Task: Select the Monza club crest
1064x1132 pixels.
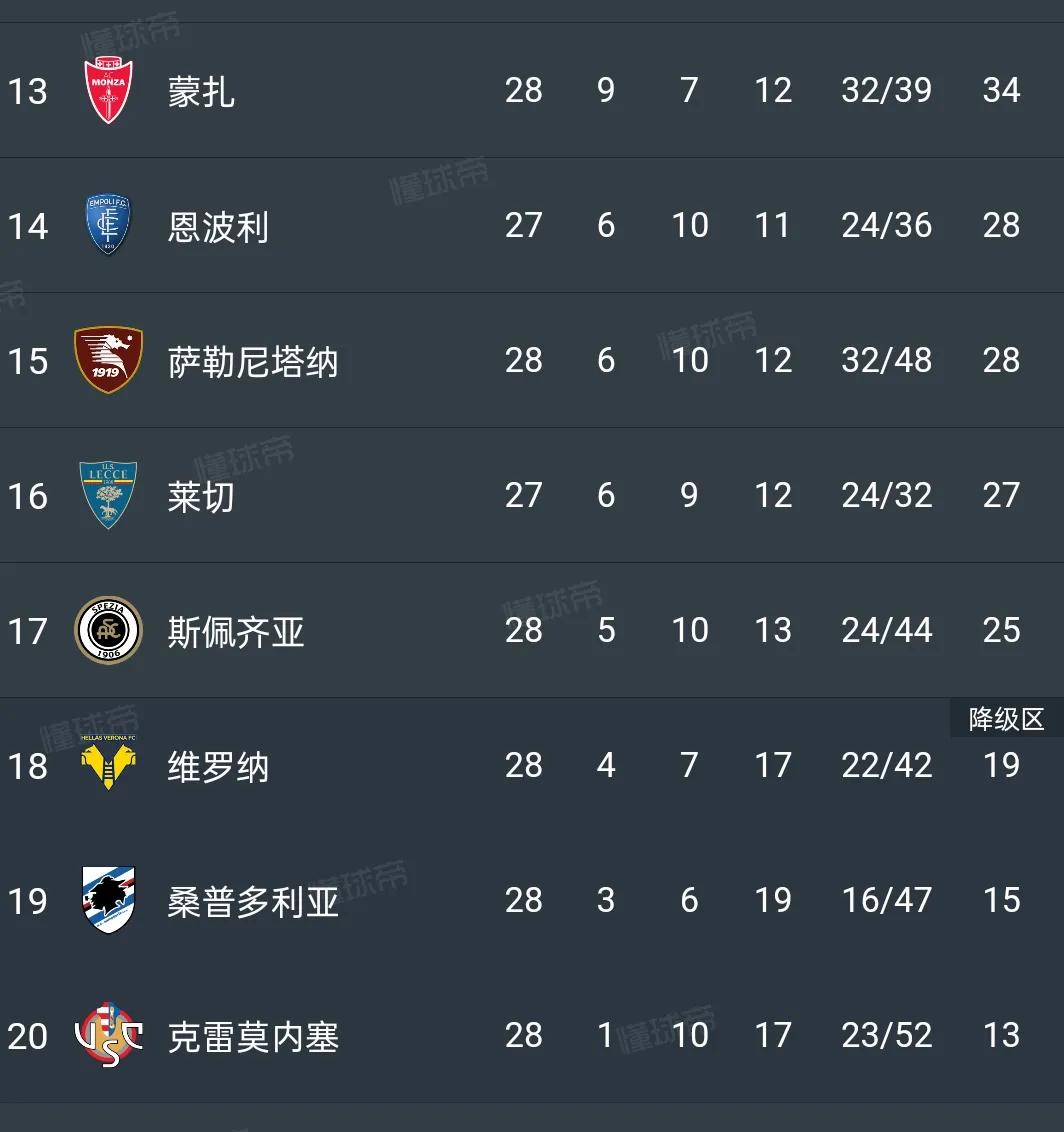Action: coord(108,90)
